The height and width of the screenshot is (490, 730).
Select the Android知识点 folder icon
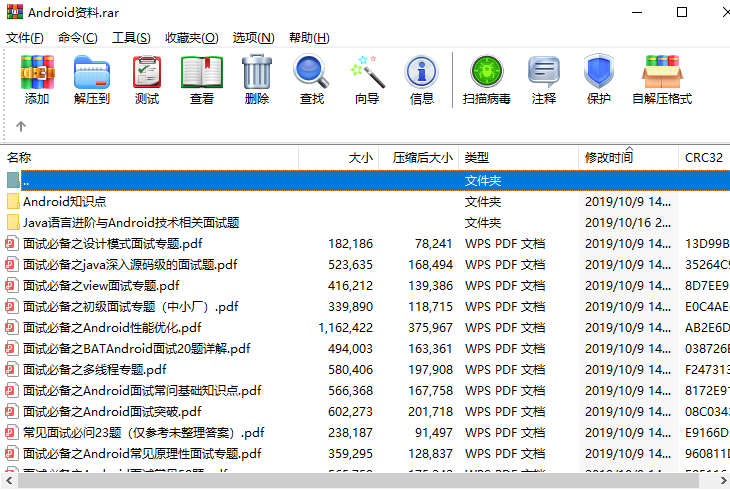pos(14,202)
